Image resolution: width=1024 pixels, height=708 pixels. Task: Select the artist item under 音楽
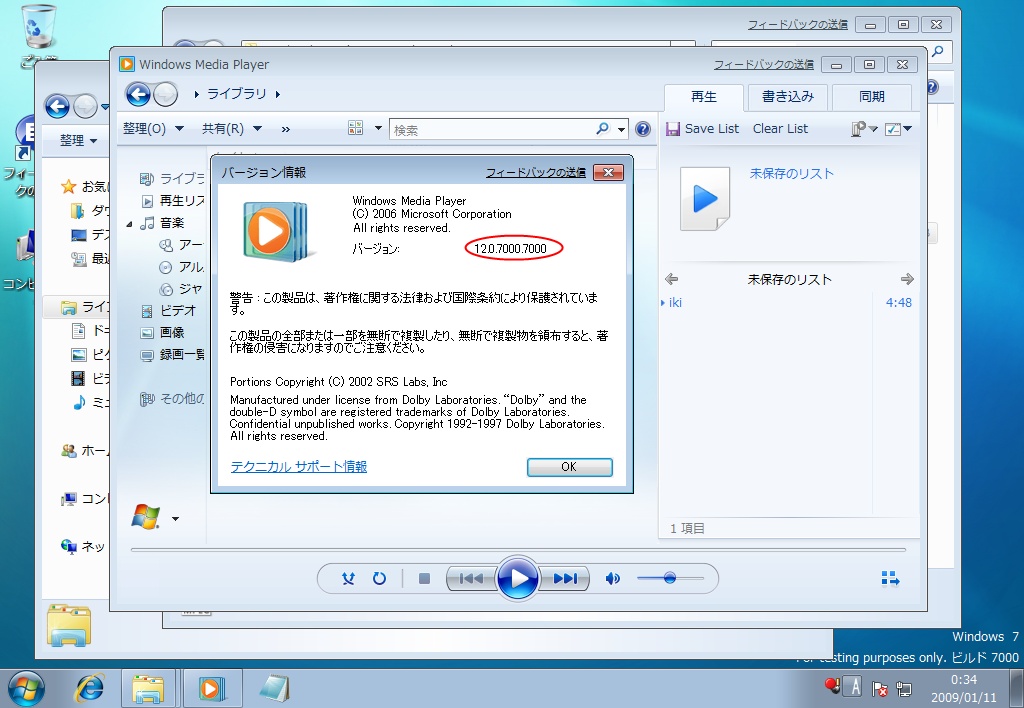pos(182,245)
